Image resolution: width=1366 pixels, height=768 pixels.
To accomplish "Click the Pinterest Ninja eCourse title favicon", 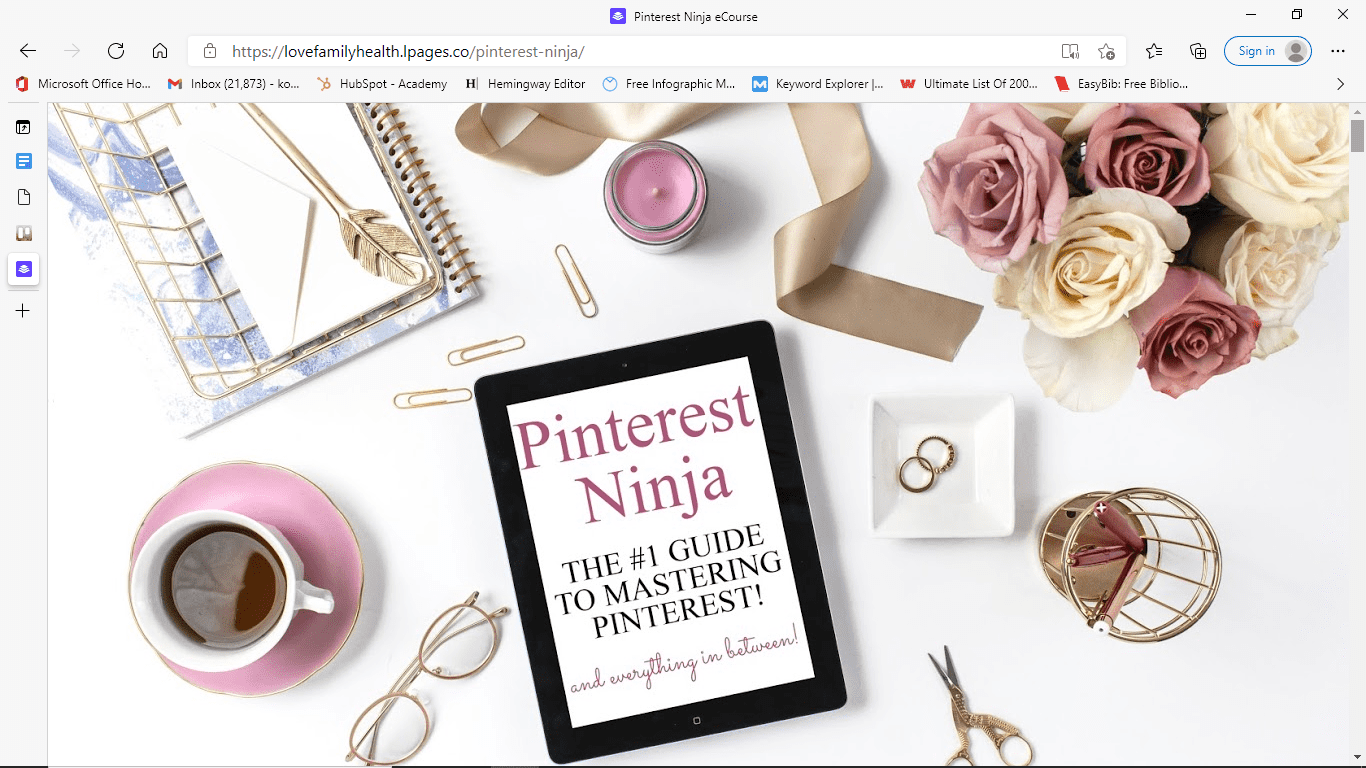I will coord(618,16).
